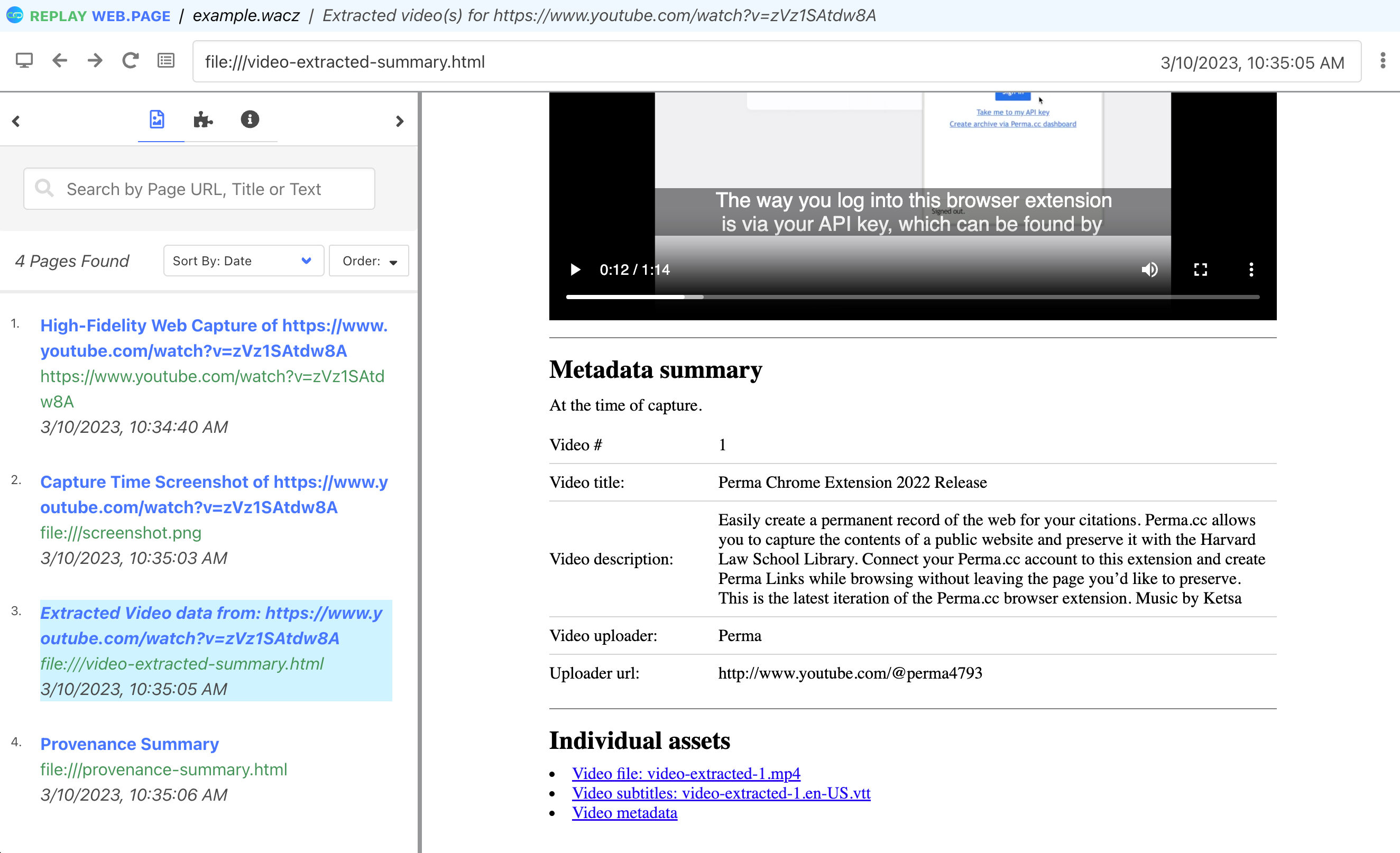Toggle the Order direction button
This screenshot has width=1400, height=853.
(369, 261)
